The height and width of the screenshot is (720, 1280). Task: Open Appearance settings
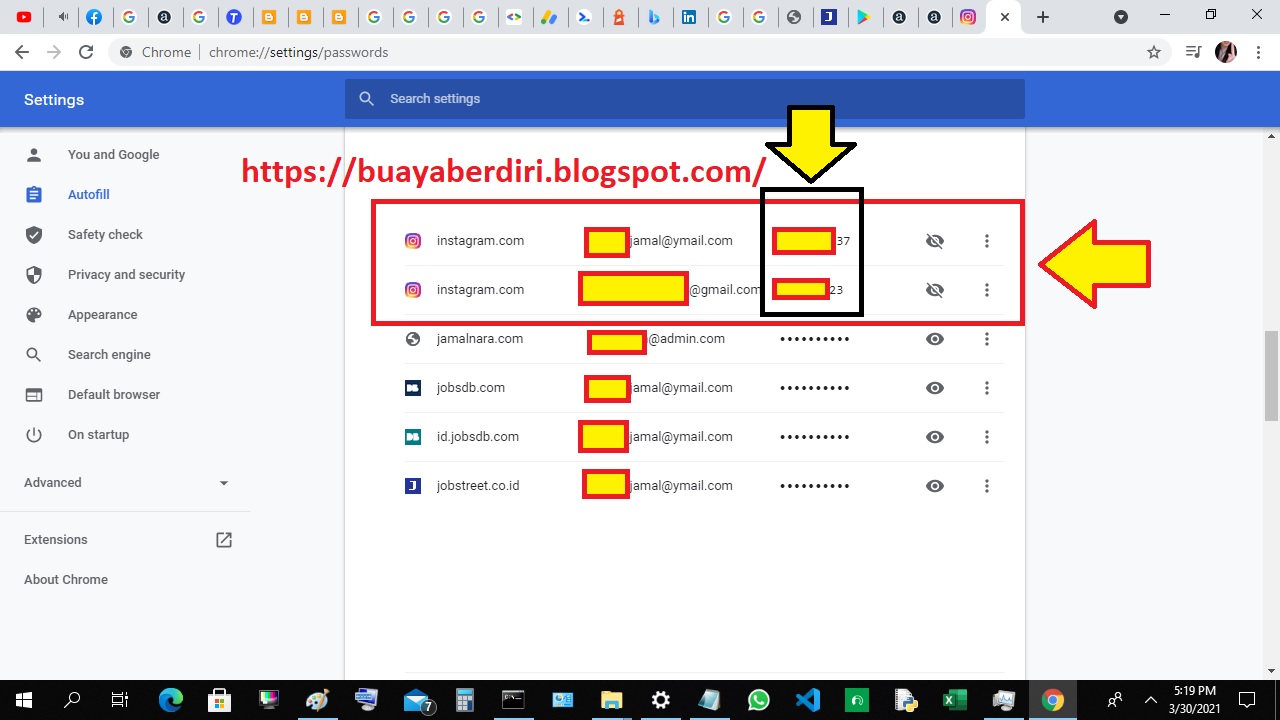(x=102, y=315)
